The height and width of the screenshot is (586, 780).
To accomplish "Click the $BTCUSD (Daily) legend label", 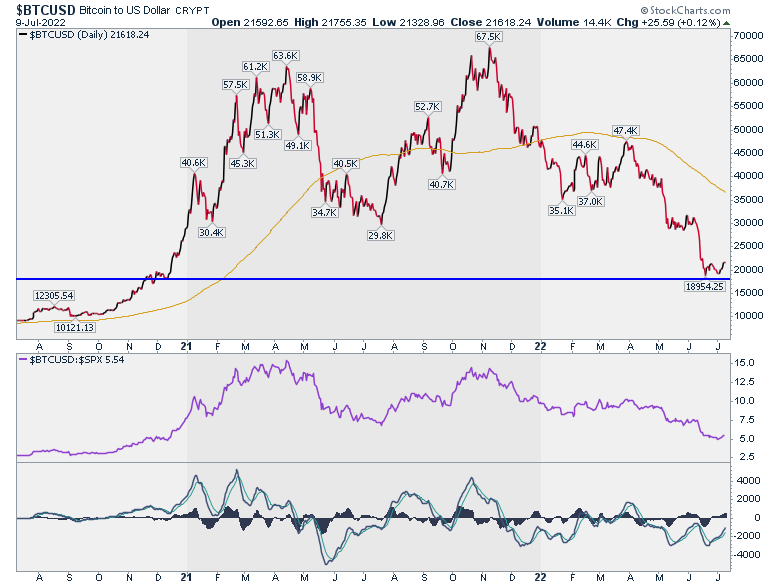I will pos(84,35).
